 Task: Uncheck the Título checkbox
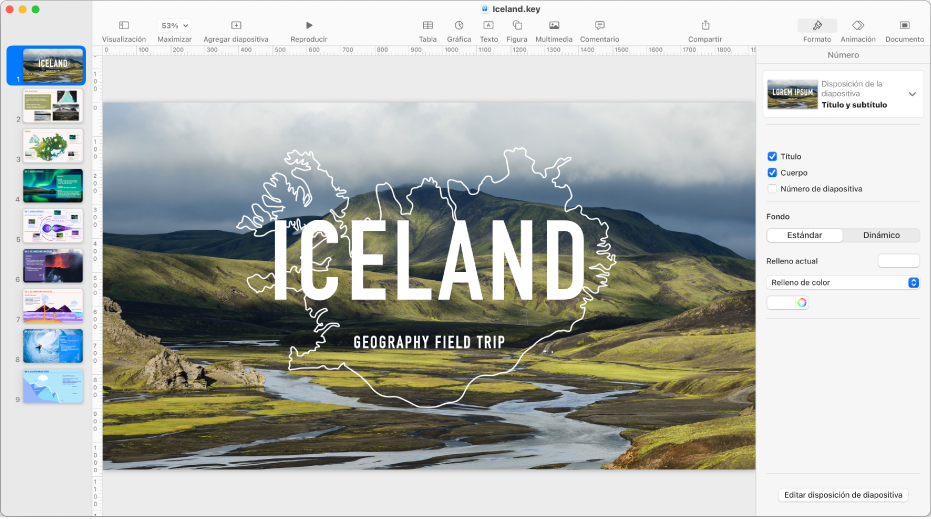772,157
